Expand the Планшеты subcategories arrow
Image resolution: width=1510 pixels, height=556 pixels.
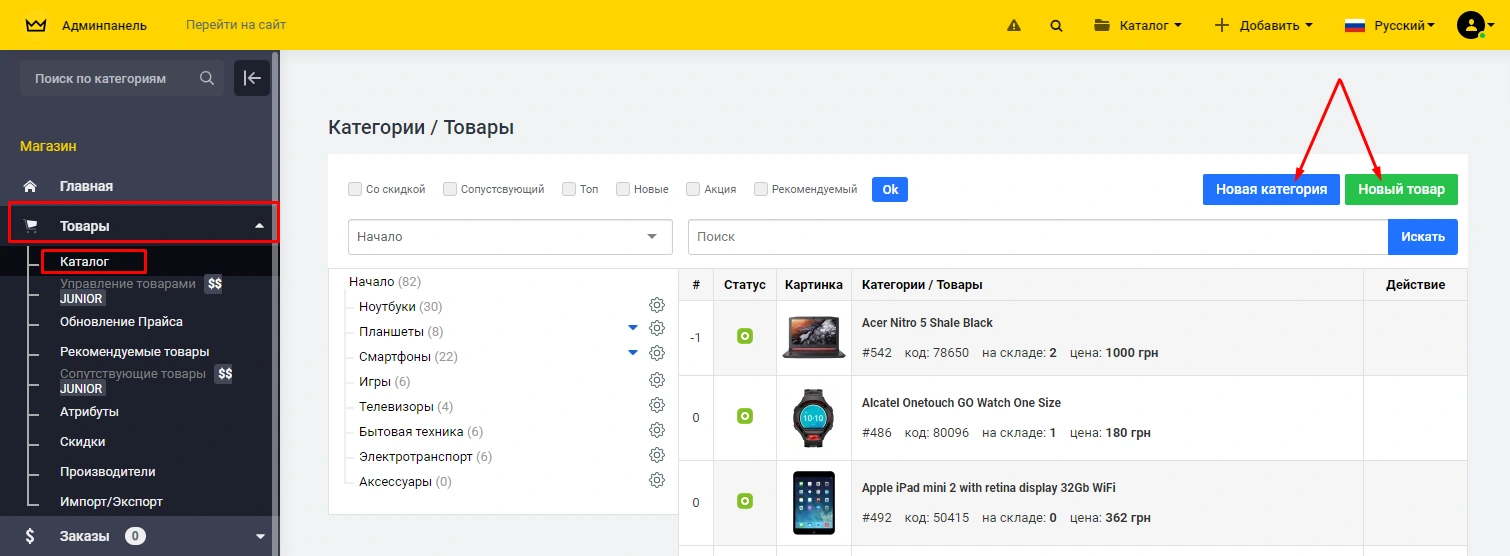pyautogui.click(x=632, y=328)
